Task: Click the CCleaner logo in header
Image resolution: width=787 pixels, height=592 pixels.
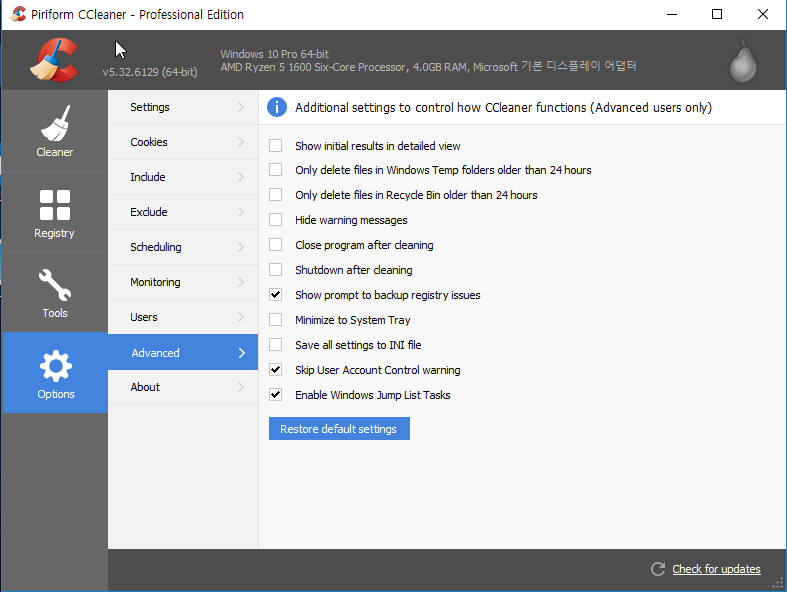Action: pyautogui.click(x=54, y=59)
